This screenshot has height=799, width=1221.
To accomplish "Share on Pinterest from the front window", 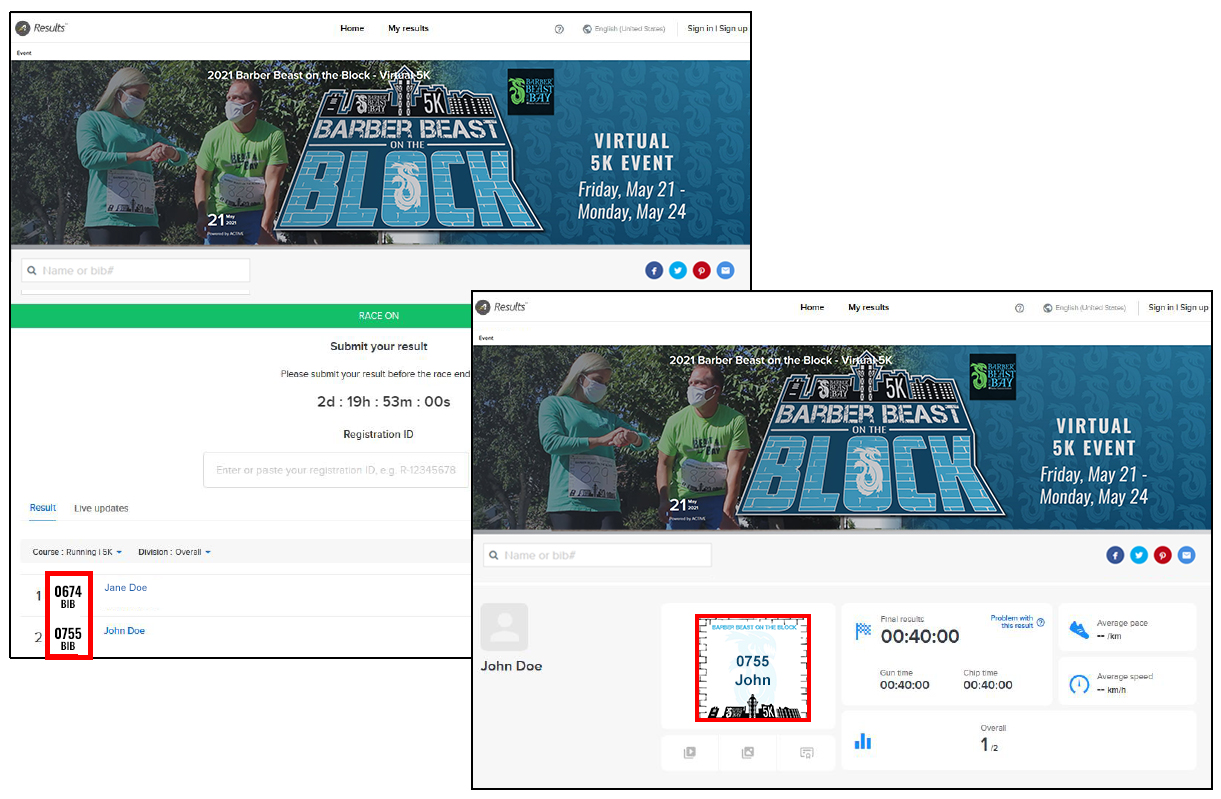I will [x=1162, y=555].
